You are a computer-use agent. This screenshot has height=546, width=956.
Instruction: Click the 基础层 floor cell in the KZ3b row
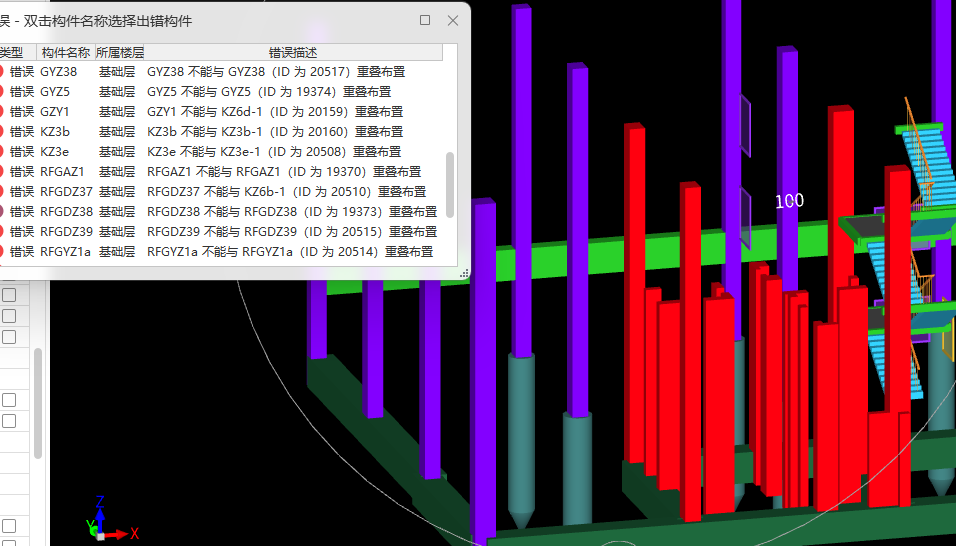[x=117, y=132]
